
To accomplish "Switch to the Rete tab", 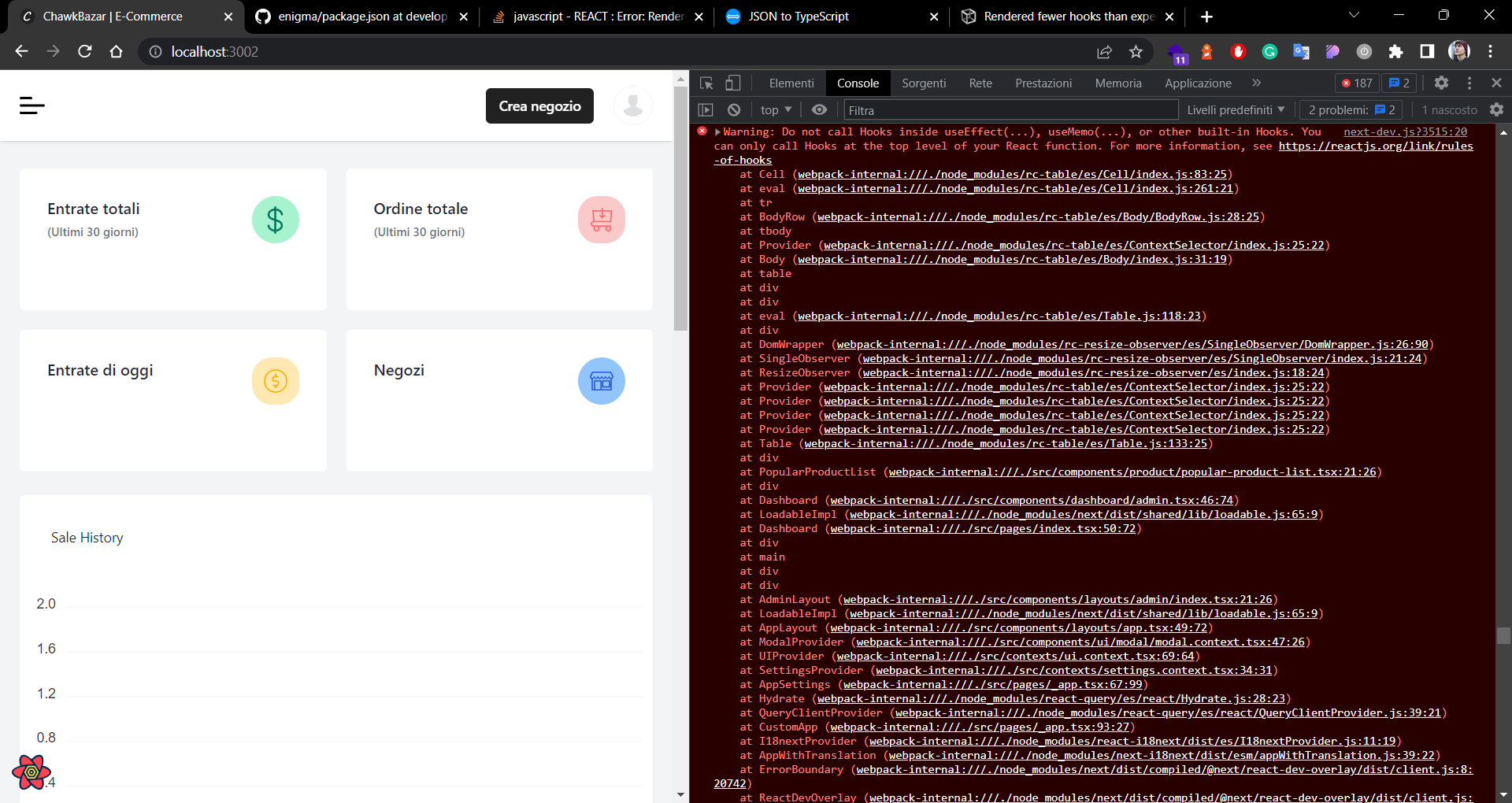I will (x=980, y=83).
